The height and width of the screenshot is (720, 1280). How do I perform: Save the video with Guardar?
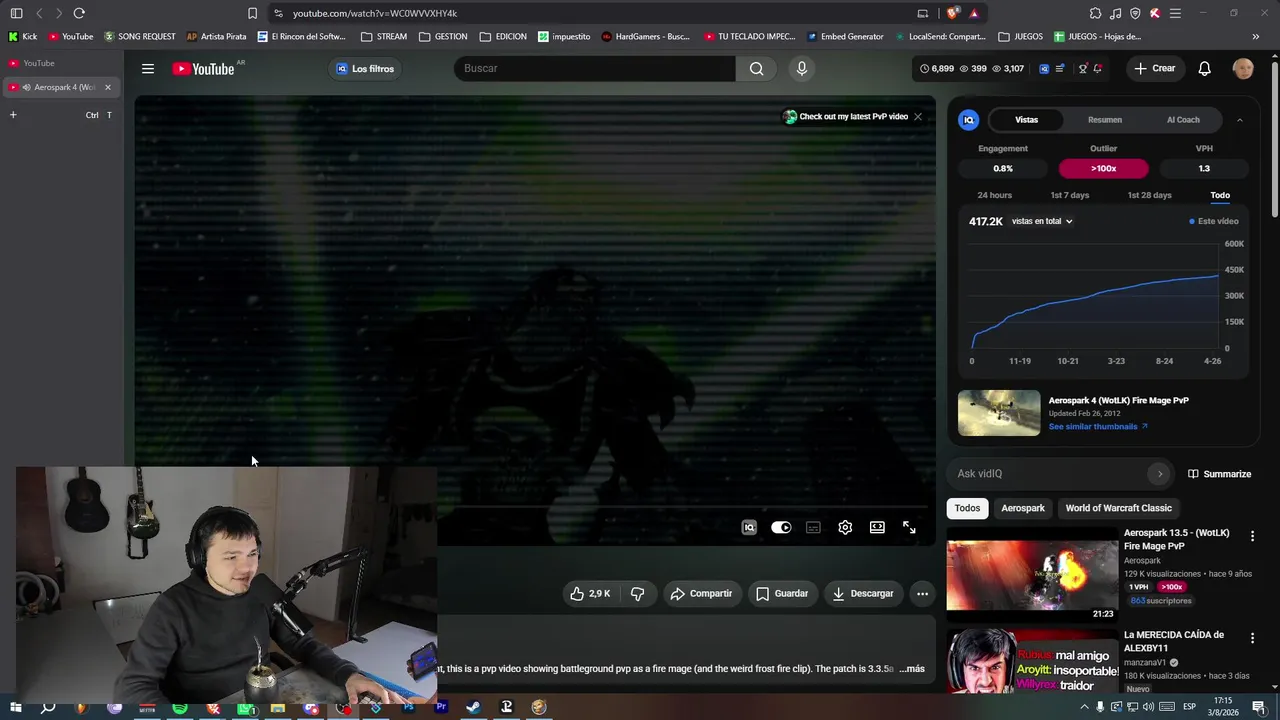pos(781,594)
